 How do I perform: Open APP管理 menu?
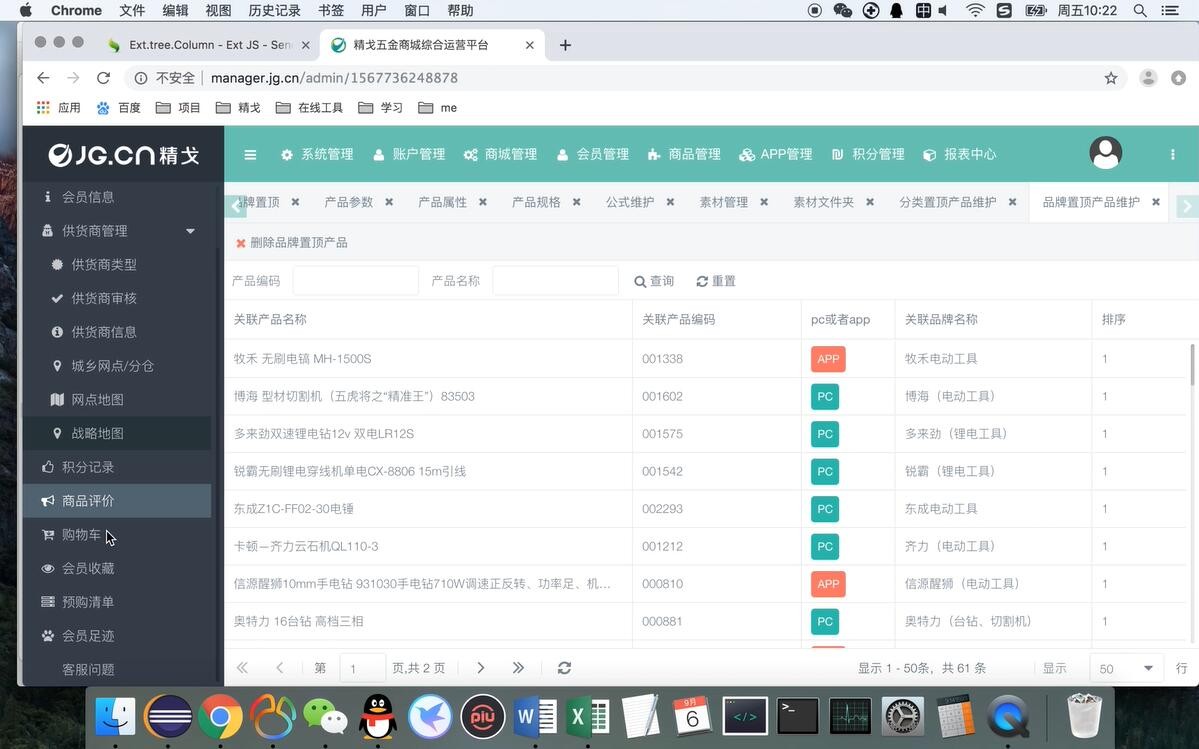pos(776,154)
